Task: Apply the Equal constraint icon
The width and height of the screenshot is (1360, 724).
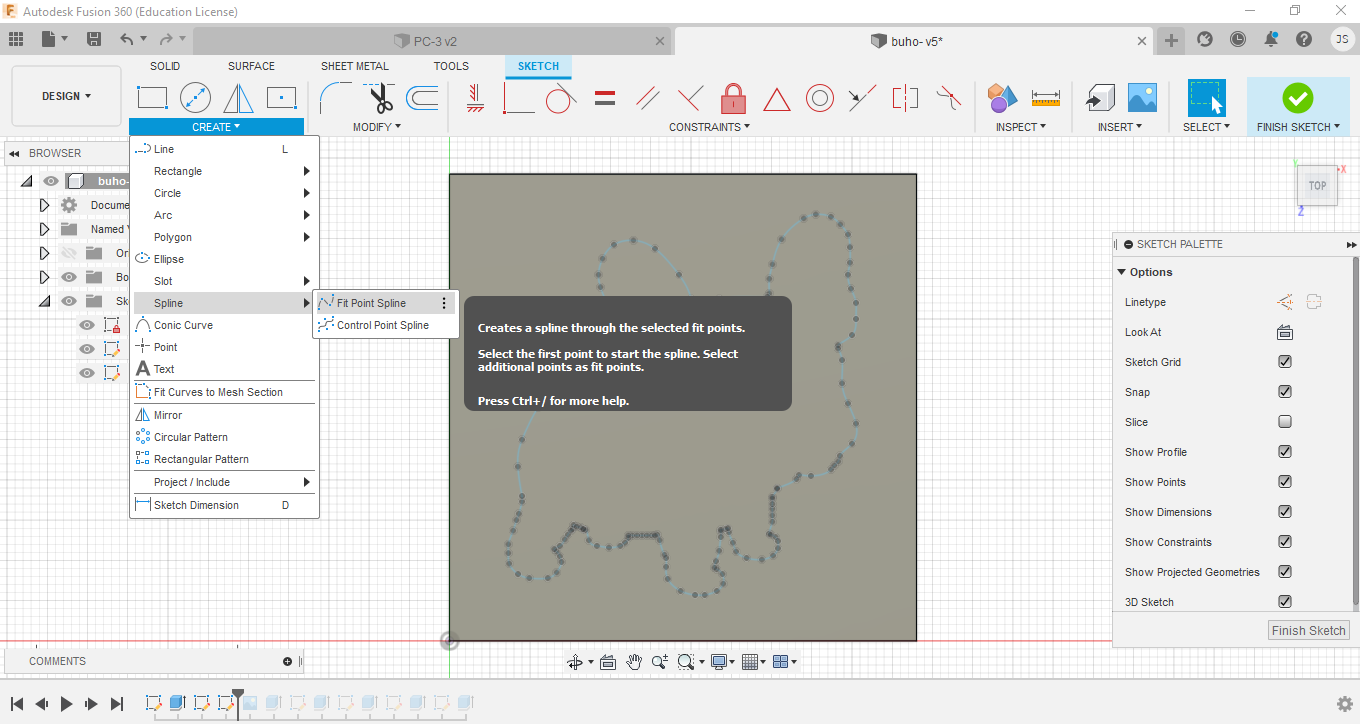Action: click(604, 98)
